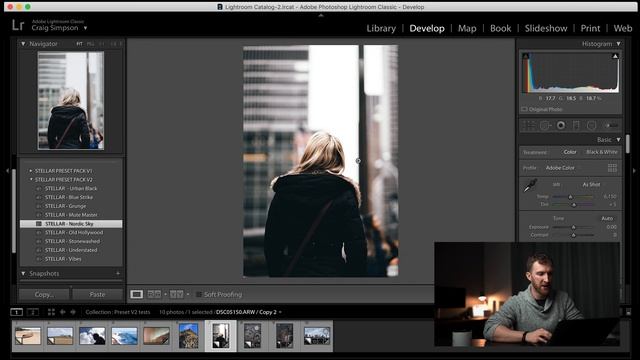Switch to Before/After top-bottom view
Screen dimensions: 640x360
(x=176, y=294)
